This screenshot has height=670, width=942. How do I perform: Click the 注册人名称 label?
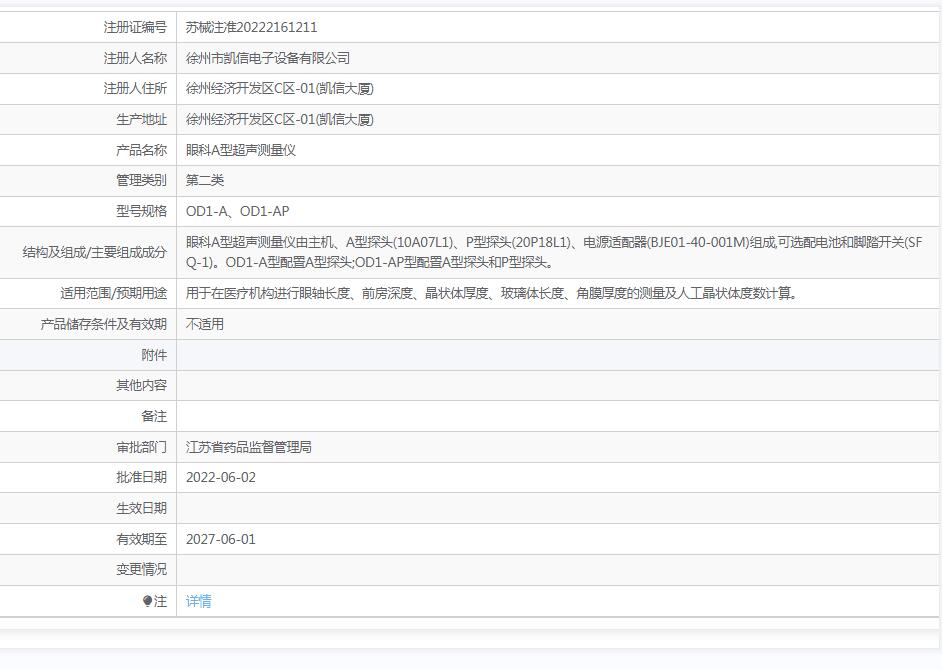pyautogui.click(x=135, y=58)
